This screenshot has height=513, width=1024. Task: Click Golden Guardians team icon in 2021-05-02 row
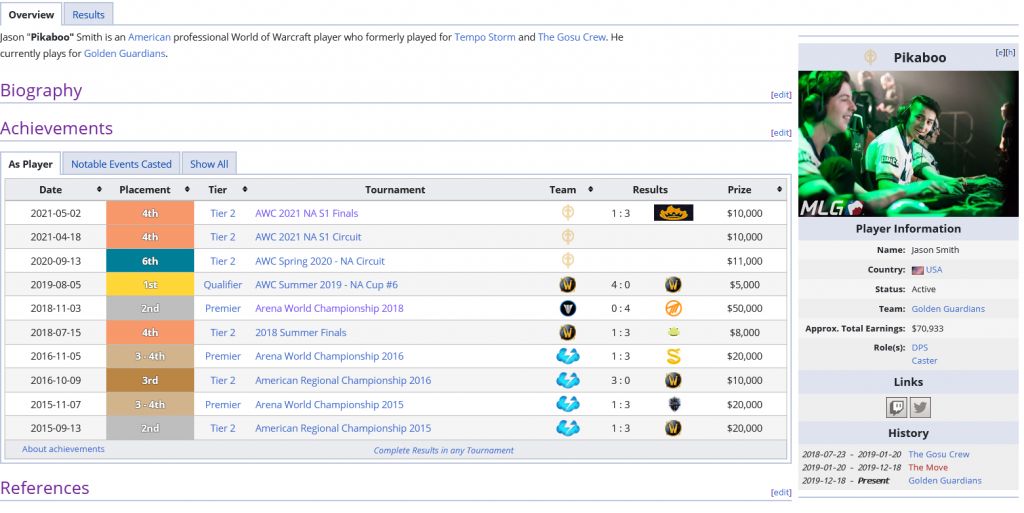point(567,213)
